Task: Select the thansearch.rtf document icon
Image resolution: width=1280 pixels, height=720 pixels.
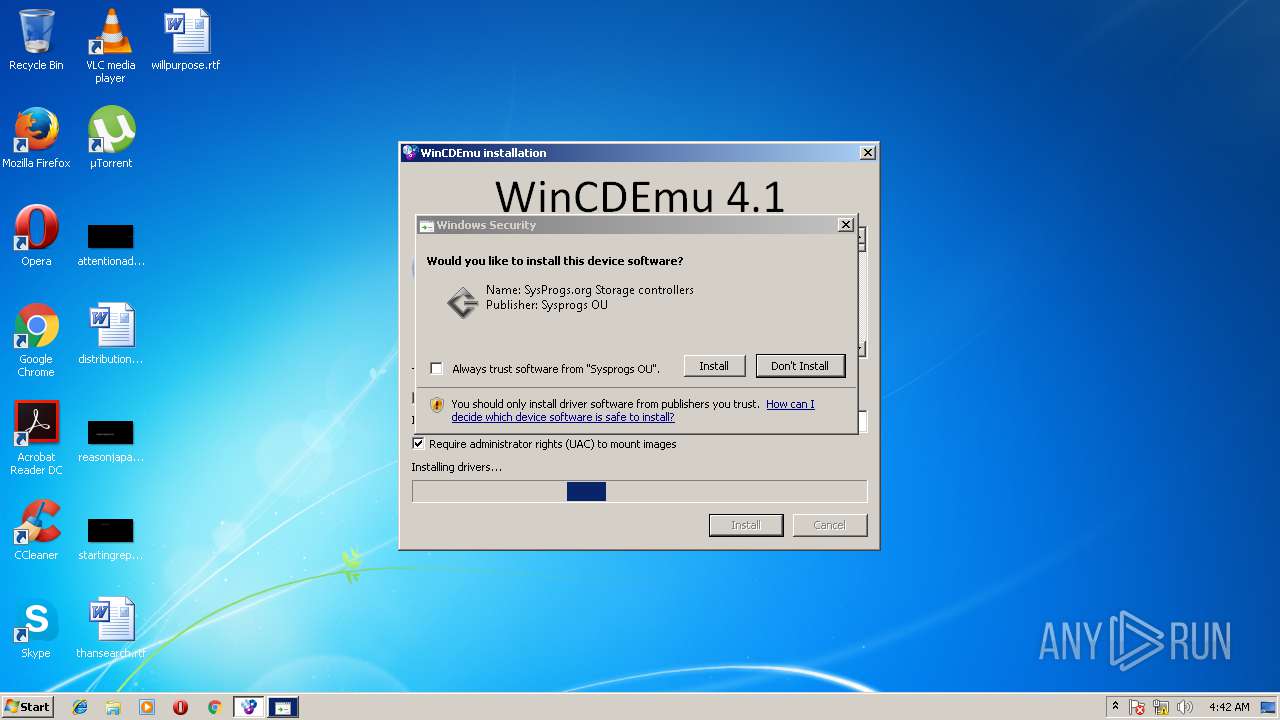Action: (110, 628)
